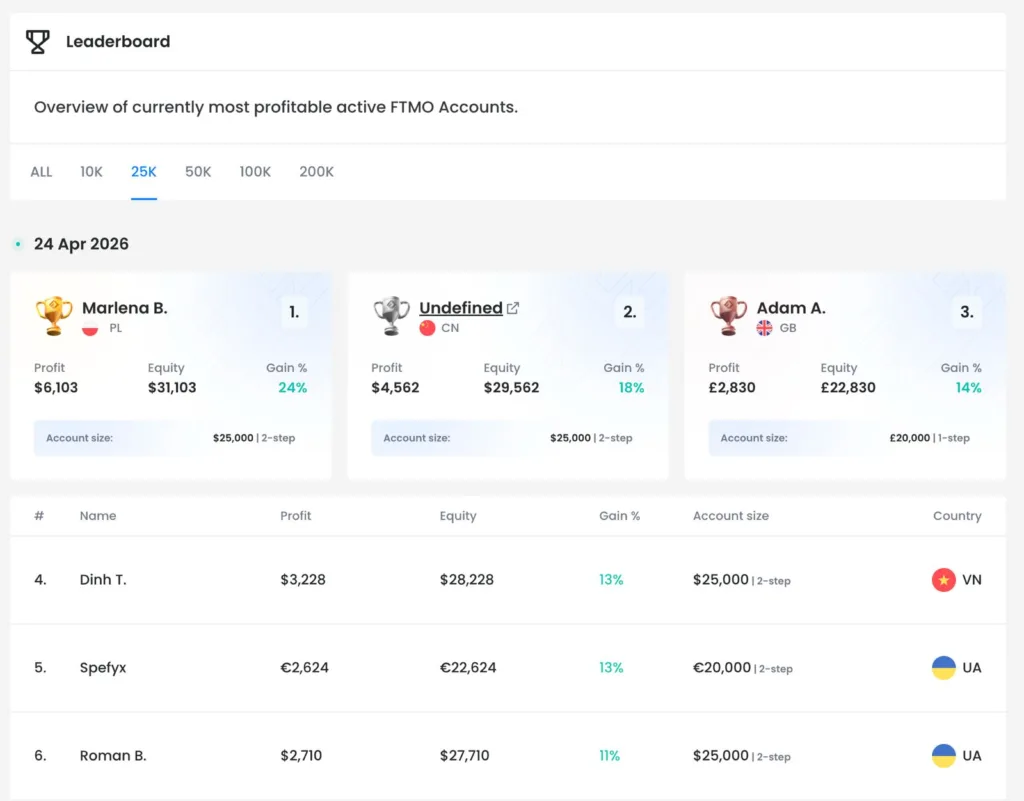
Task: Click the silver trophy next to Undefined
Action: (390, 316)
